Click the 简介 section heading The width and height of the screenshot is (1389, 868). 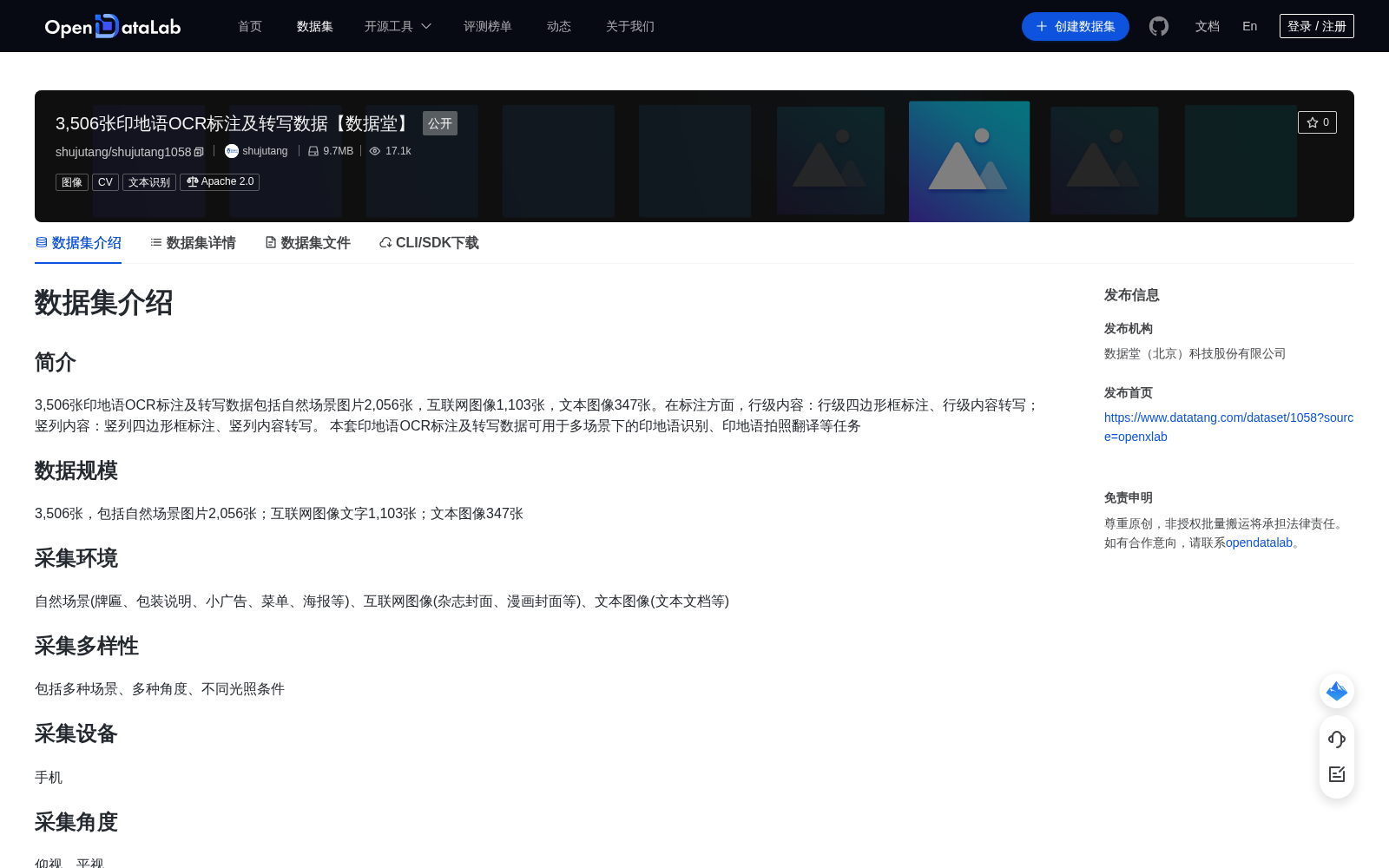[x=56, y=362]
